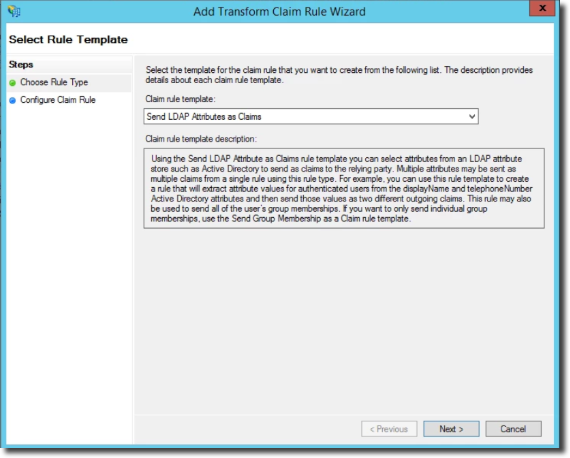This screenshot has width=570, height=458.
Task: Click the Select Rule Template page heading
Action: tap(68, 39)
